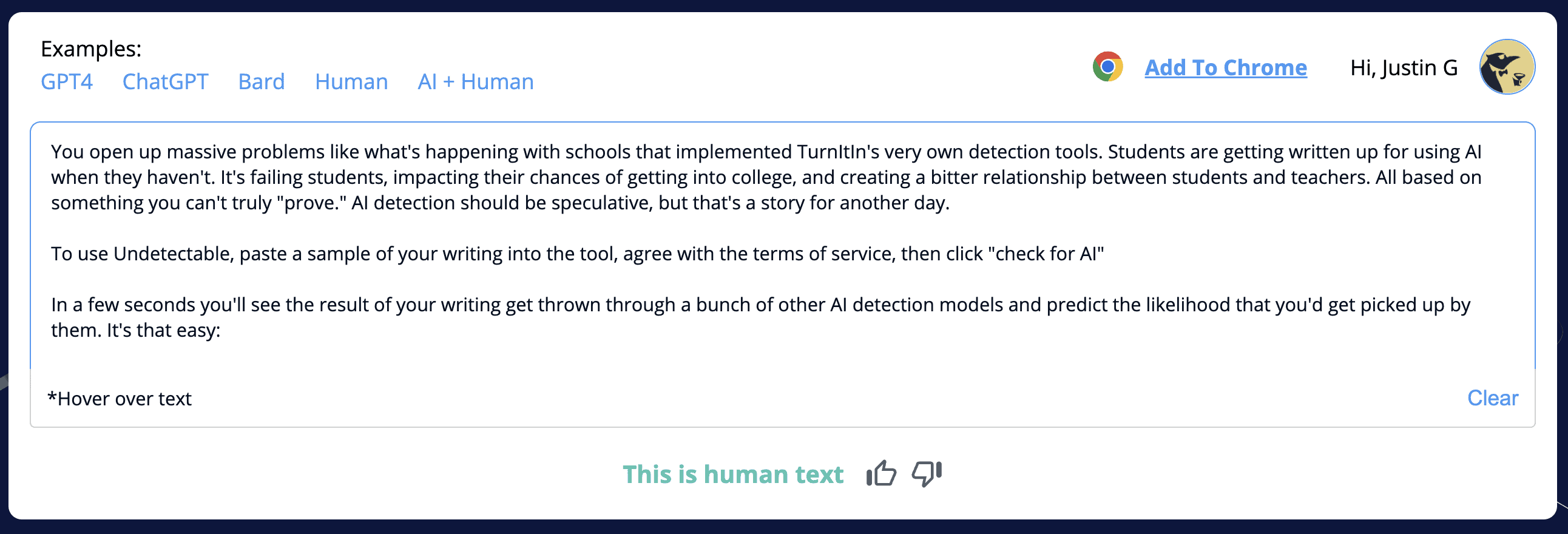Viewport: 1568px width, 534px height.
Task: Click the Chrome logo icon
Action: pos(1107,67)
